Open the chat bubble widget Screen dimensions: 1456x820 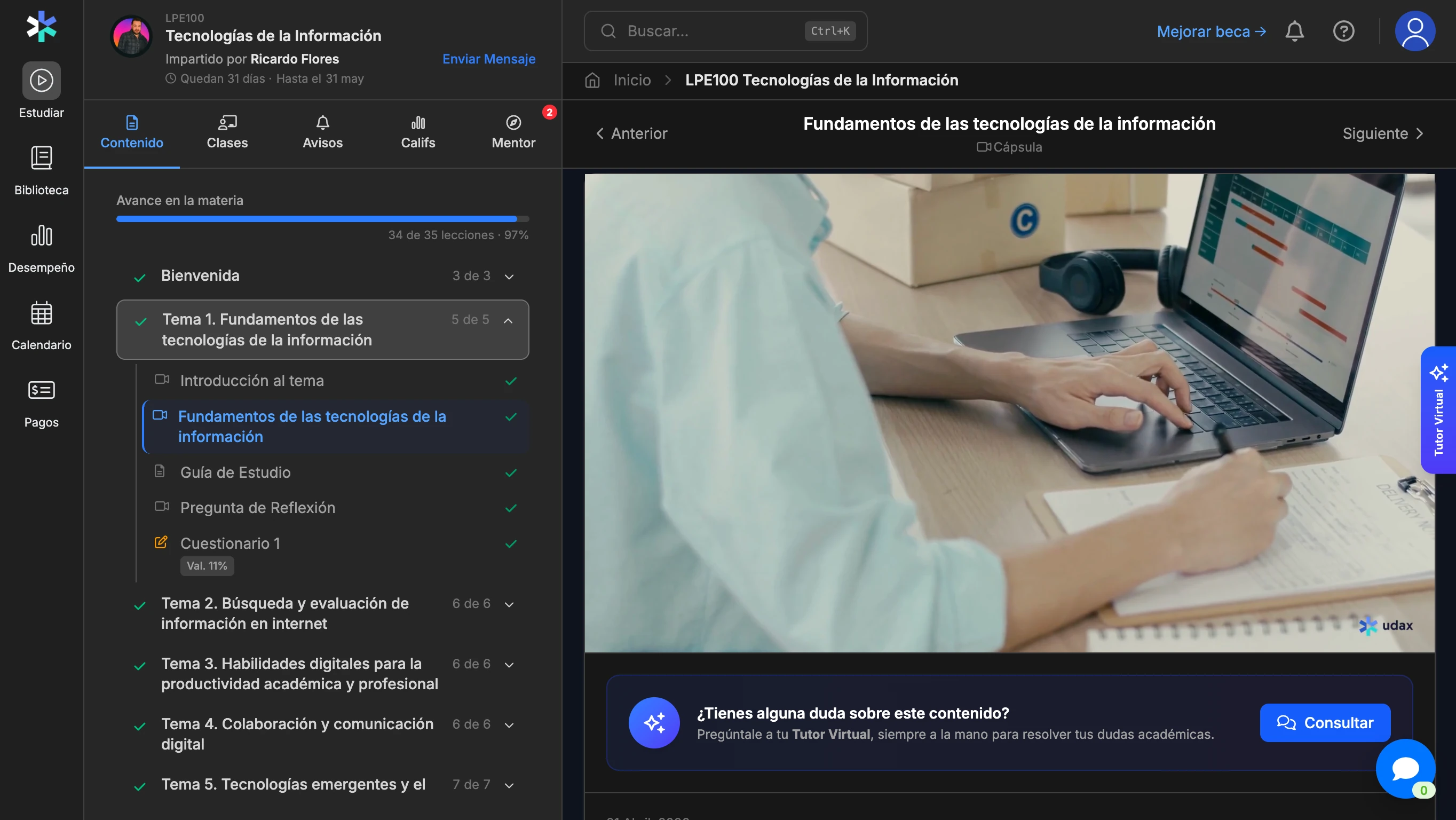click(x=1405, y=769)
